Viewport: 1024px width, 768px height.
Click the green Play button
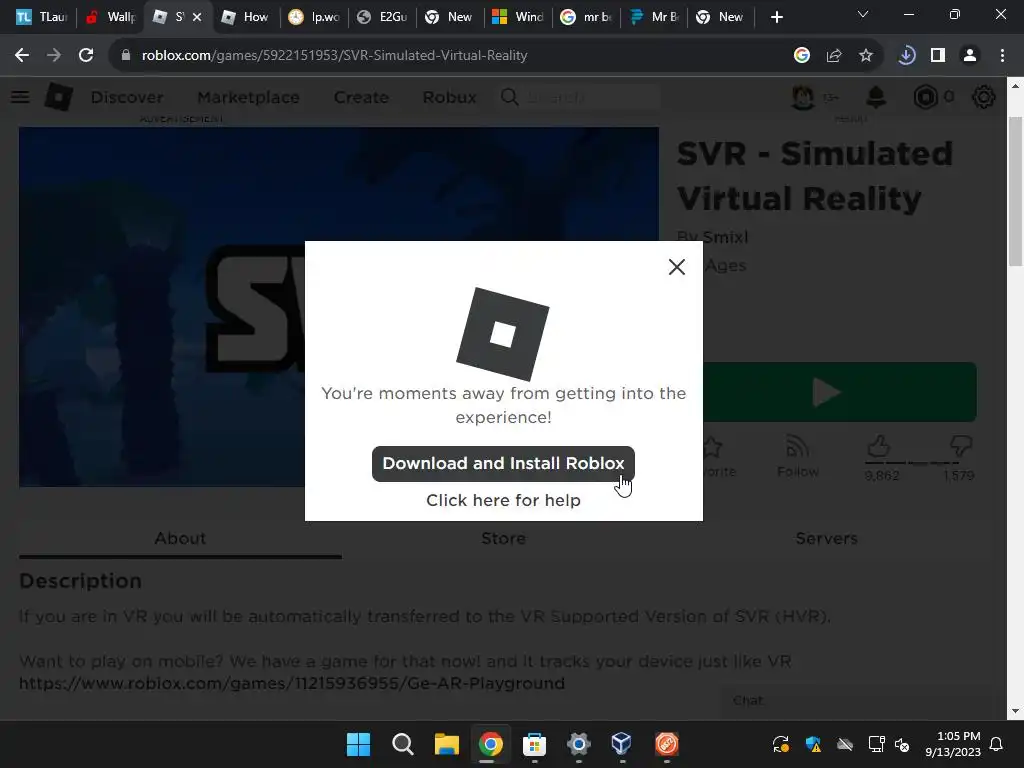(840, 392)
